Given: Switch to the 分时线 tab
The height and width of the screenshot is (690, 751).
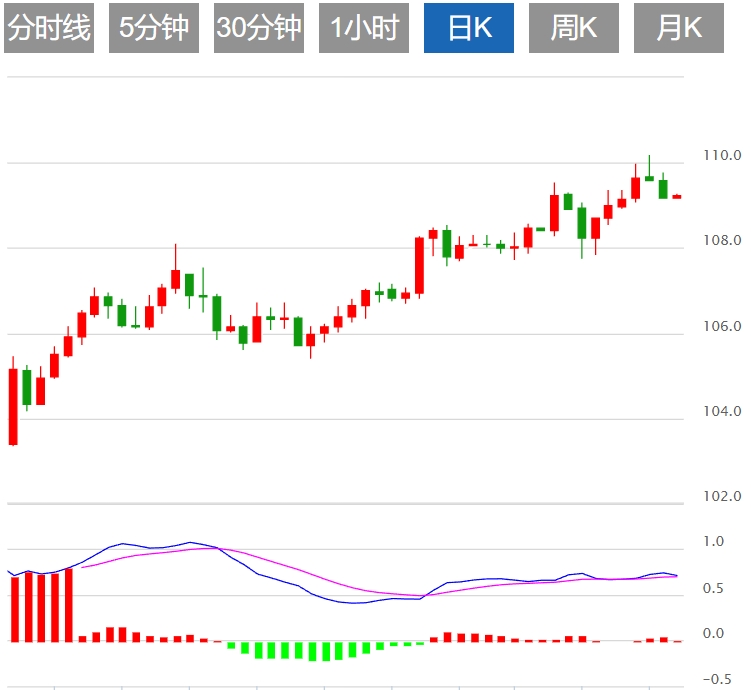Looking at the screenshot, I should coord(49,28).
